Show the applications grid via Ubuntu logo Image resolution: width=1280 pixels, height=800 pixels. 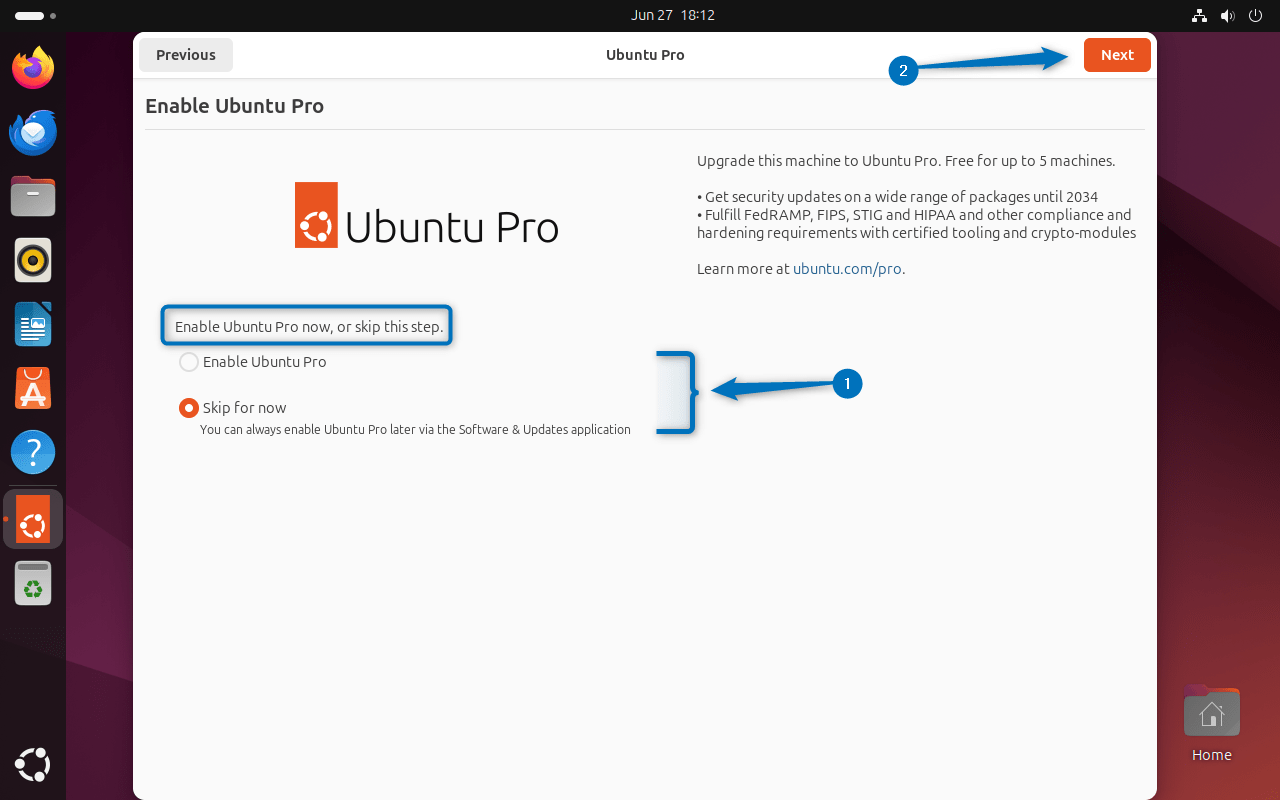pos(32,764)
